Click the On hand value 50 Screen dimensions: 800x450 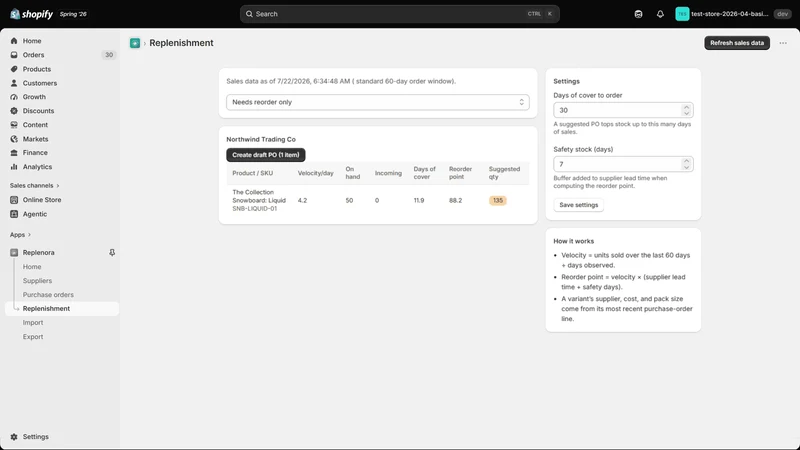349,201
